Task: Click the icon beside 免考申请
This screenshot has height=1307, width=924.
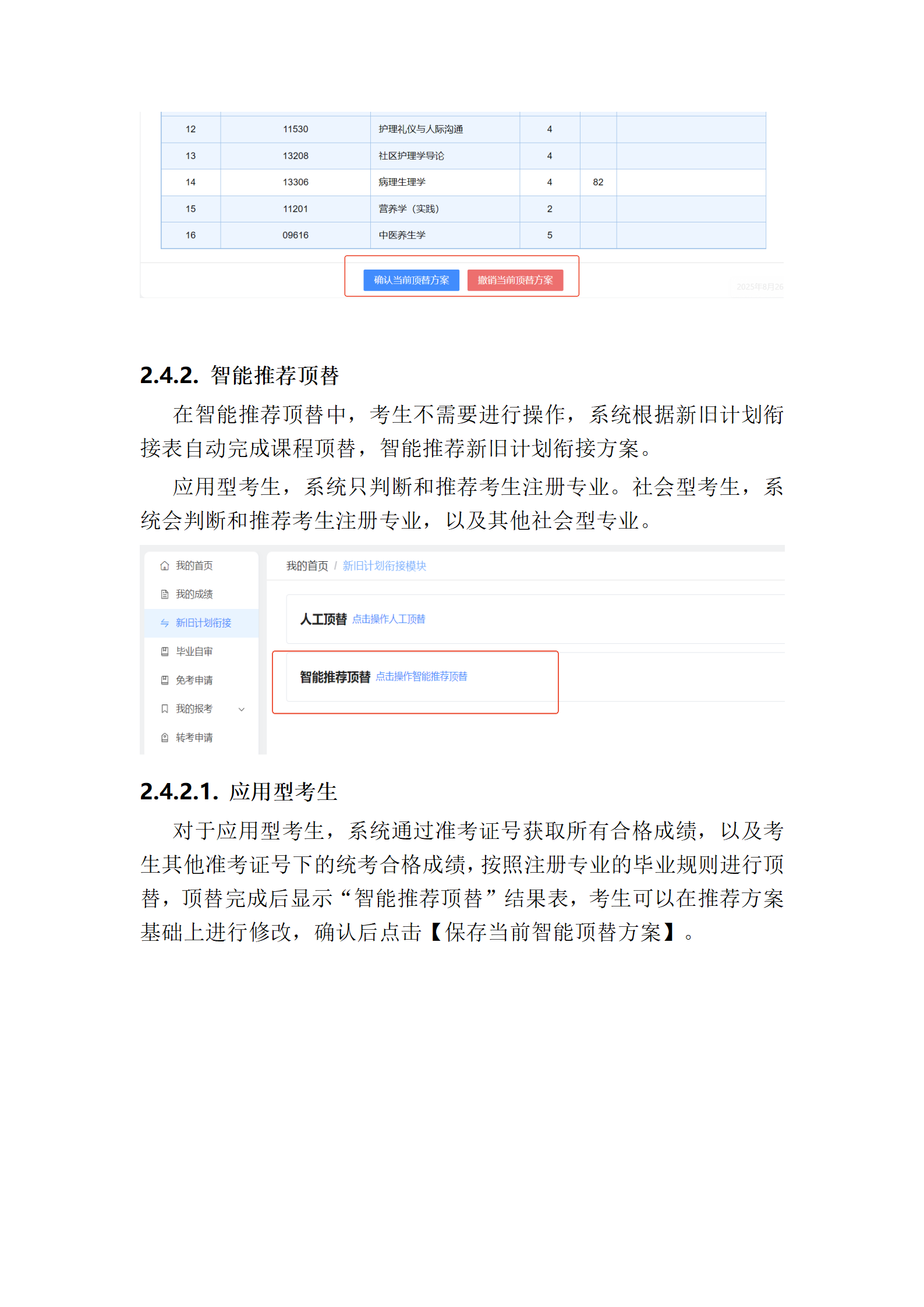Action: (165, 680)
